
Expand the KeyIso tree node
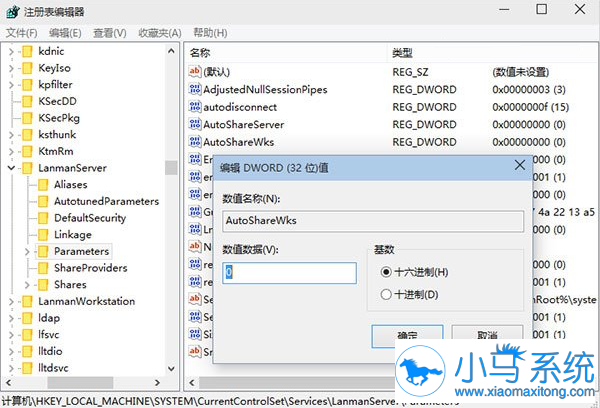pyautogui.click(x=11, y=68)
